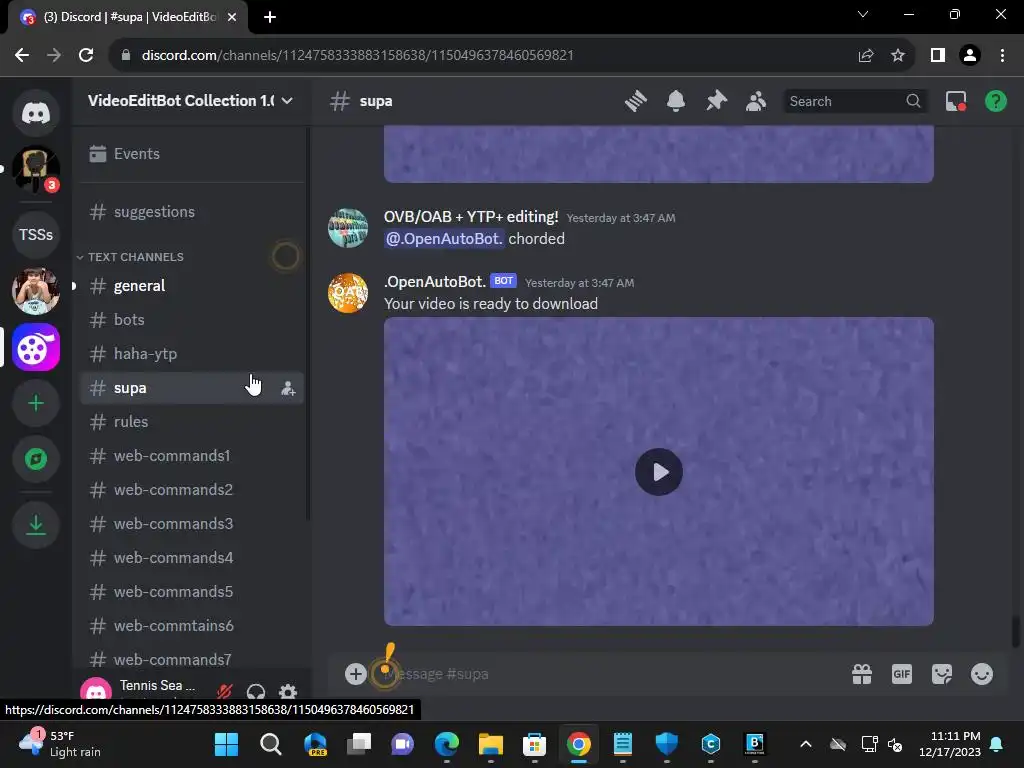
Task: Open sticker picker
Action: (x=942, y=674)
